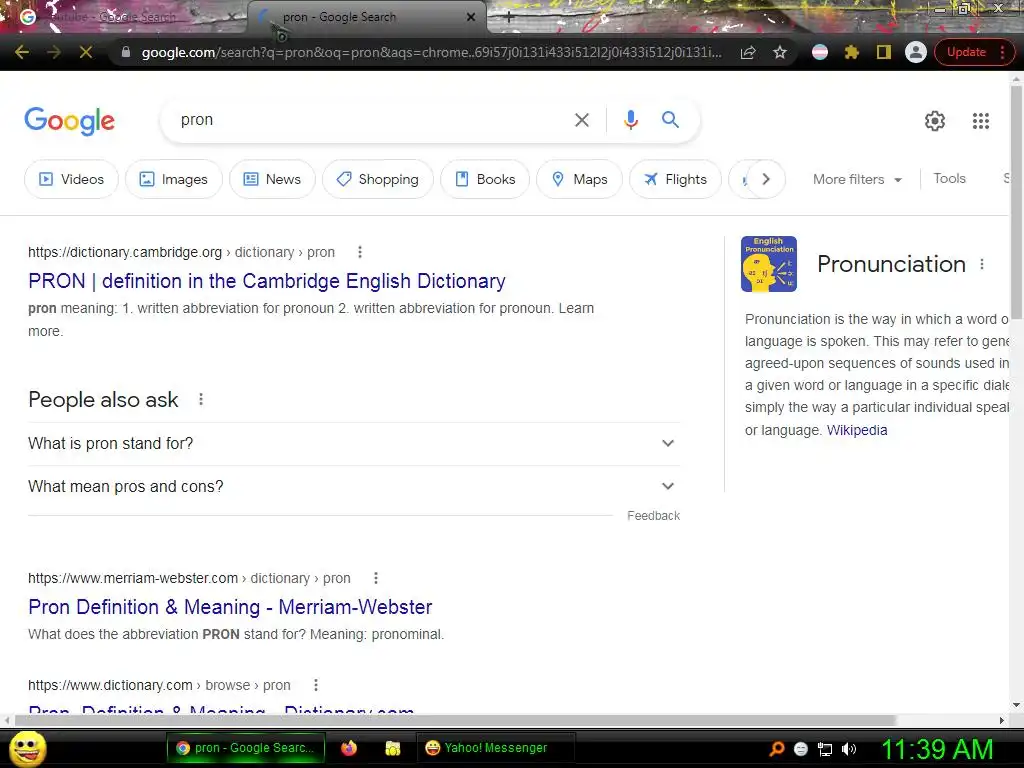The width and height of the screenshot is (1024, 768).
Task: Select the Maps filter
Action: tap(579, 179)
